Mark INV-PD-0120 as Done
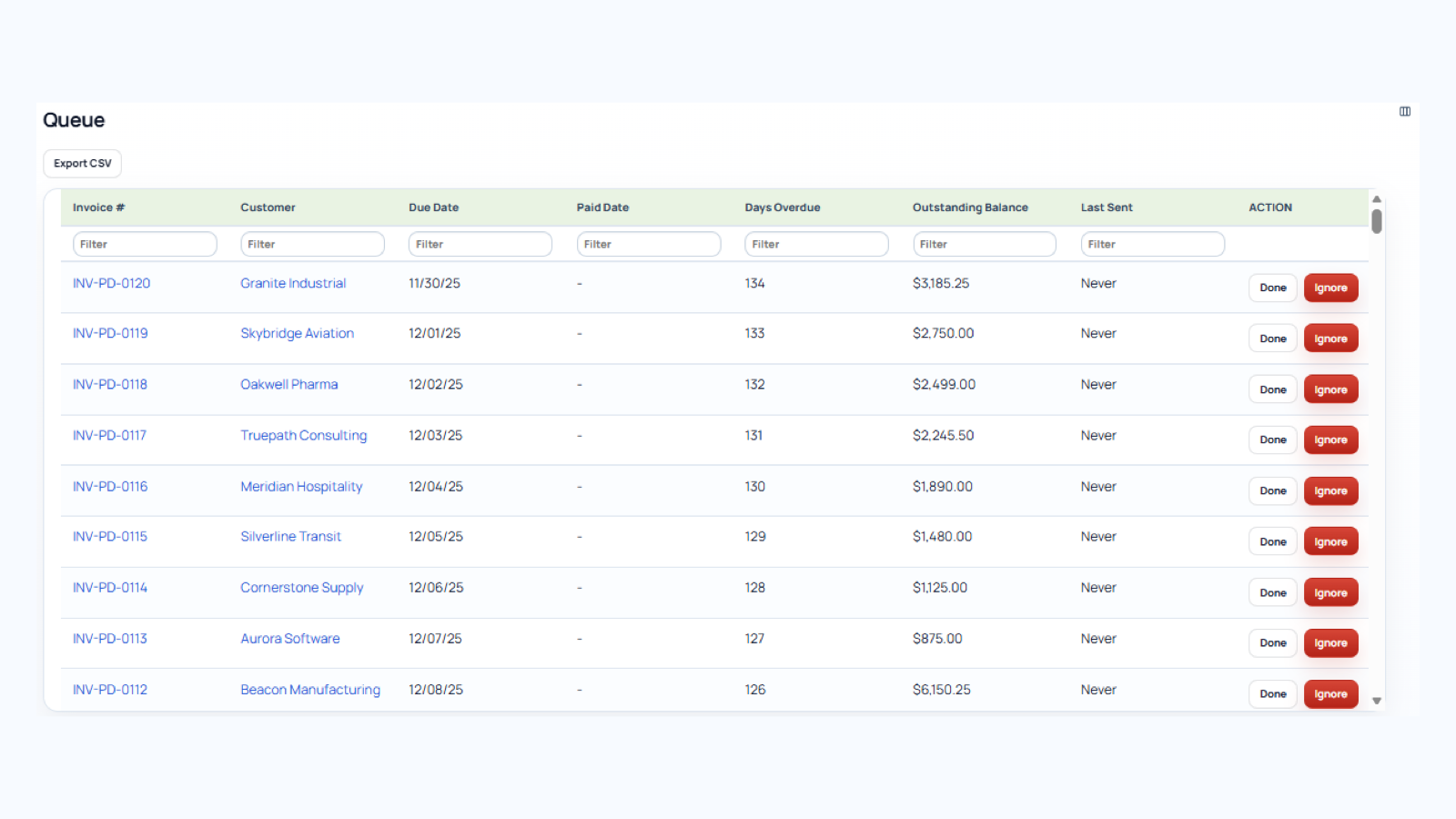Viewport: 1456px width, 819px height. (x=1273, y=288)
